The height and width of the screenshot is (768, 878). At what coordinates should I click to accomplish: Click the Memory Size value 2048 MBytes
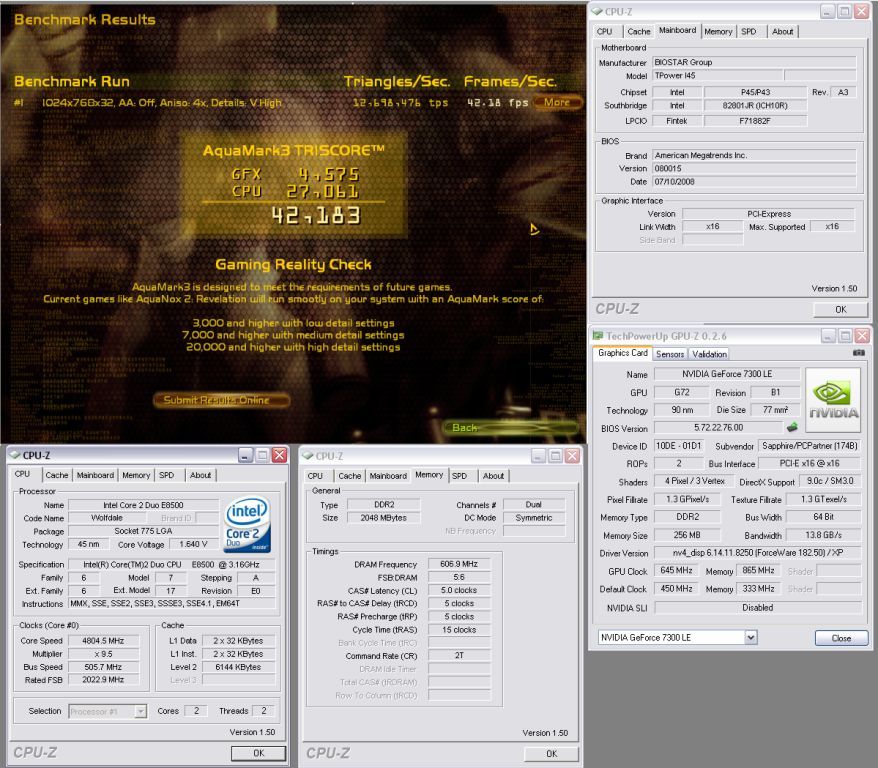click(384, 518)
